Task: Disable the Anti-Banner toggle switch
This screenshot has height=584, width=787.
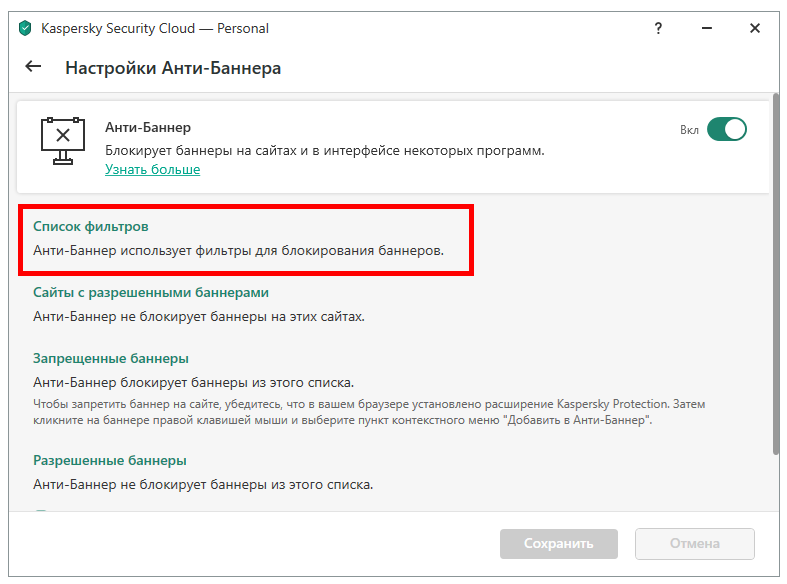Action: click(x=726, y=129)
